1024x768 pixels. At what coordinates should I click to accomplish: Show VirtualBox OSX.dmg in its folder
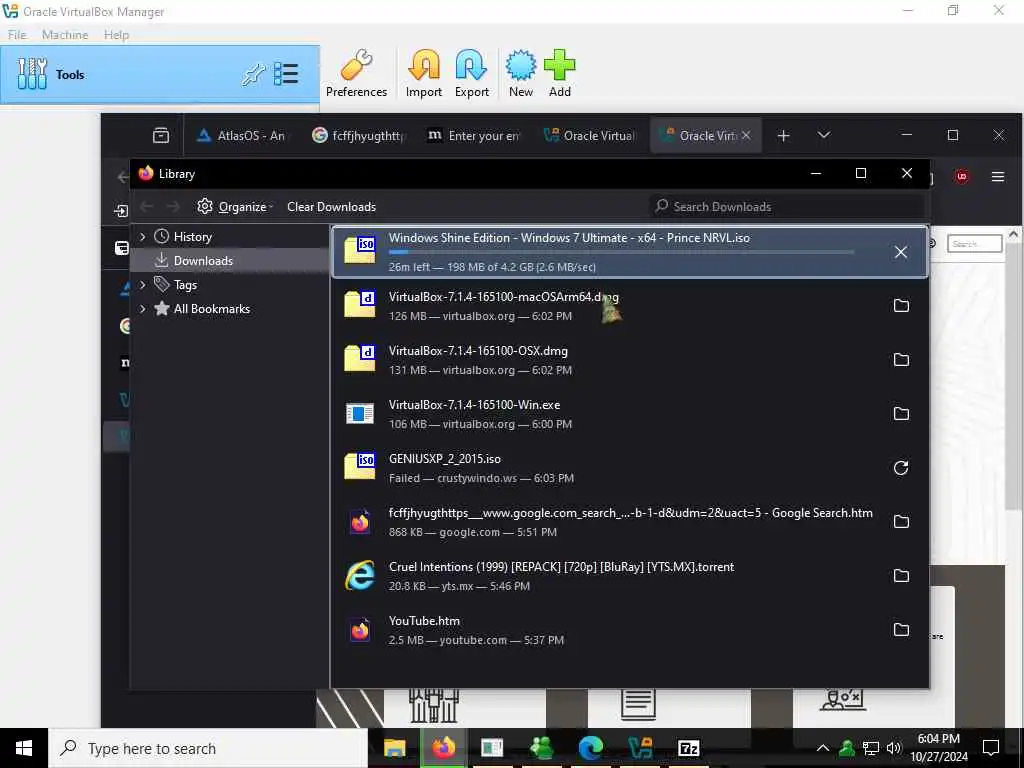pyautogui.click(x=901, y=360)
